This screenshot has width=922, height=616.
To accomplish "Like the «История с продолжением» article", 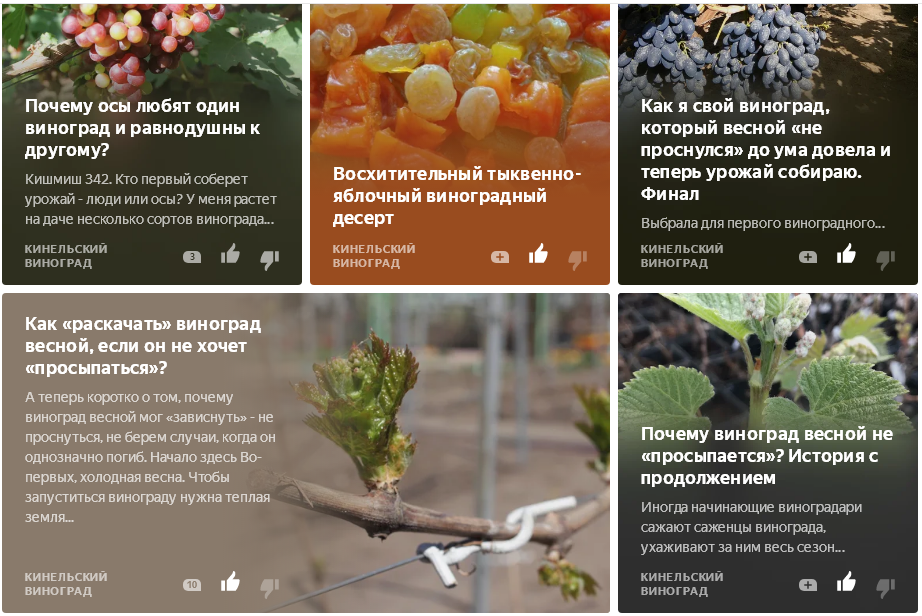I will click(x=846, y=582).
